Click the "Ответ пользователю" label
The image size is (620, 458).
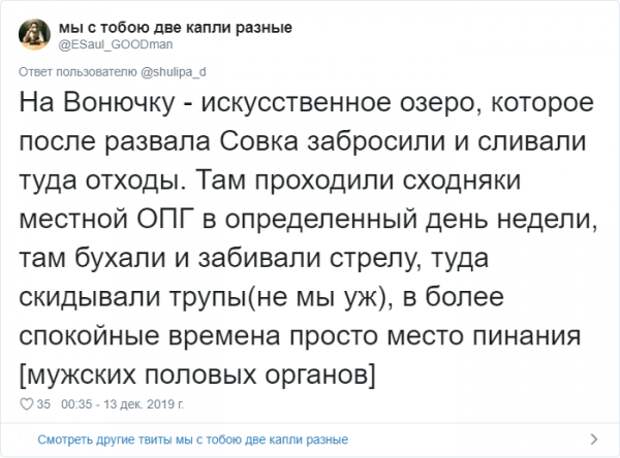coord(79,72)
